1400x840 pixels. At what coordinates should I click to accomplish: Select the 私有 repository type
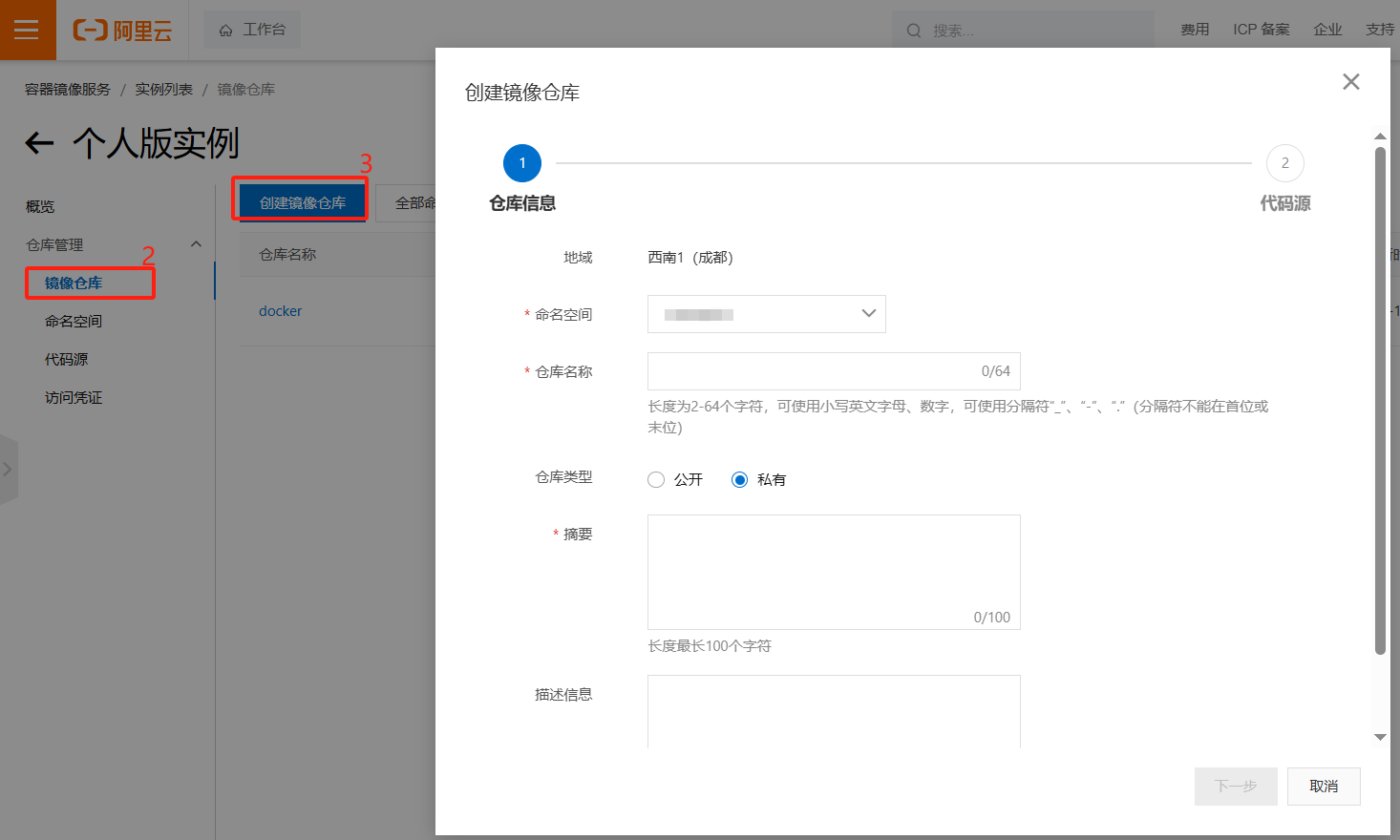point(740,479)
